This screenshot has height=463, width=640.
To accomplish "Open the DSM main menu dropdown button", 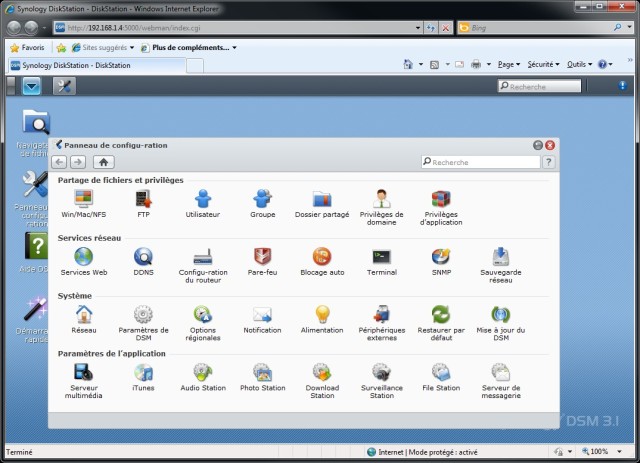I will click(x=31, y=86).
